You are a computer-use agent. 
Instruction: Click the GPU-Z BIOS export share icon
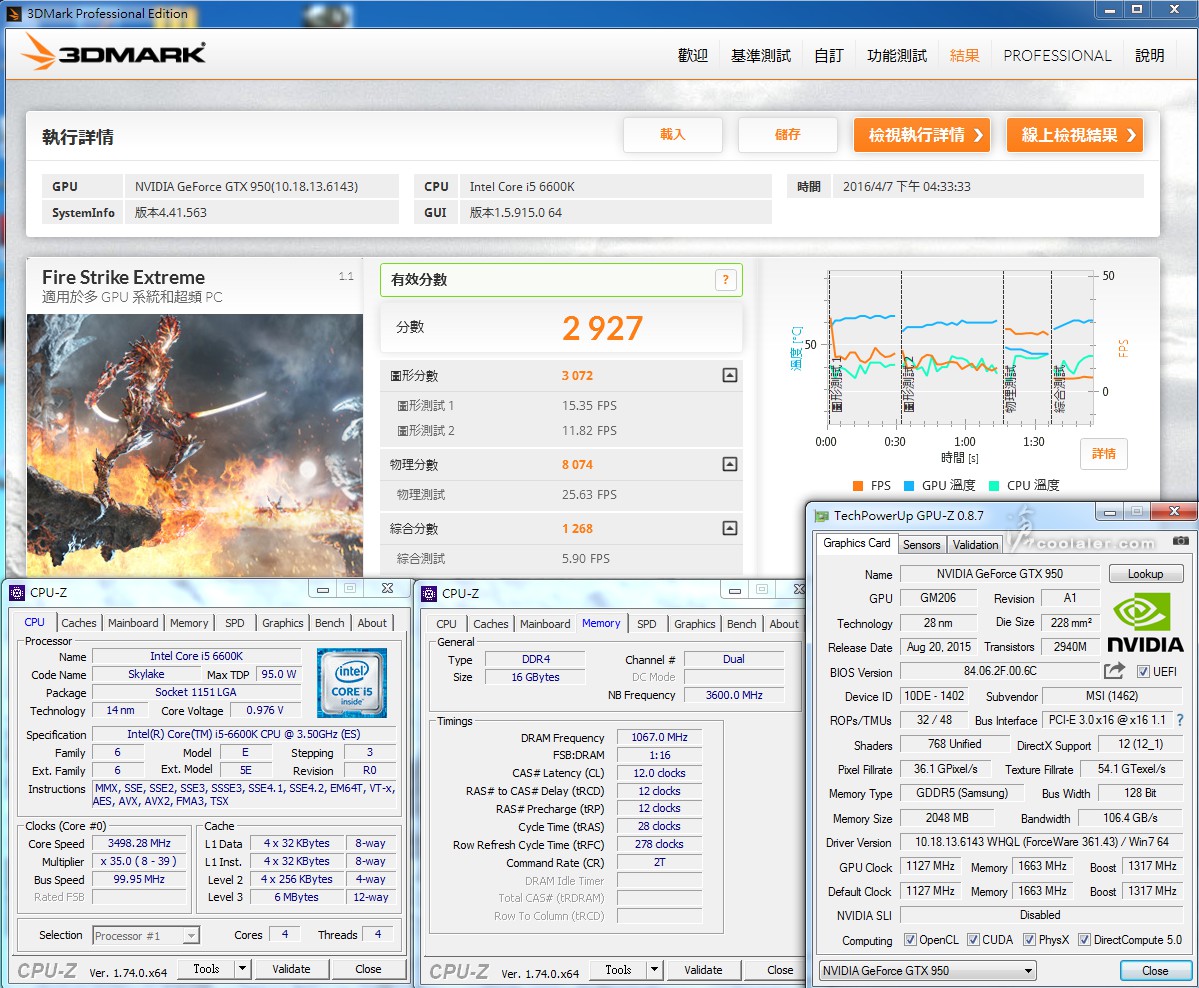tap(1114, 671)
